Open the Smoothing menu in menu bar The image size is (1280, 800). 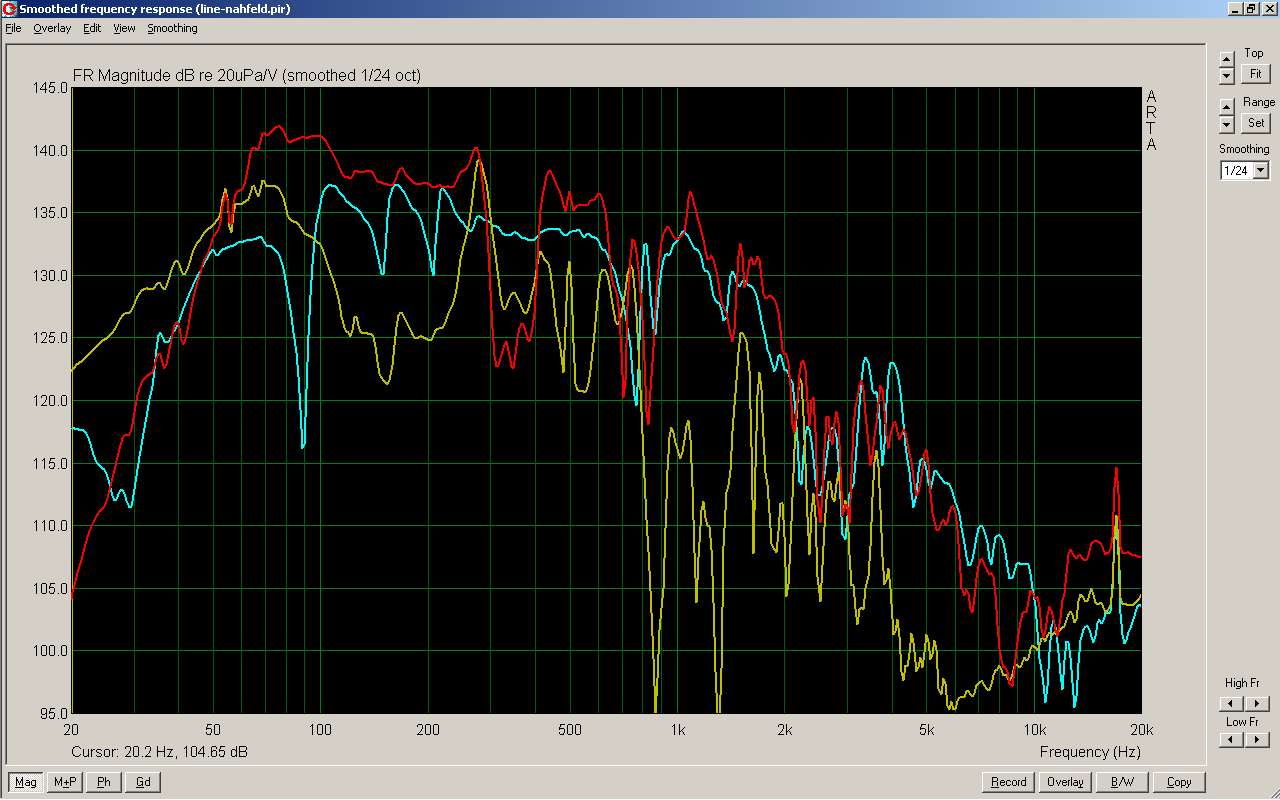click(172, 28)
